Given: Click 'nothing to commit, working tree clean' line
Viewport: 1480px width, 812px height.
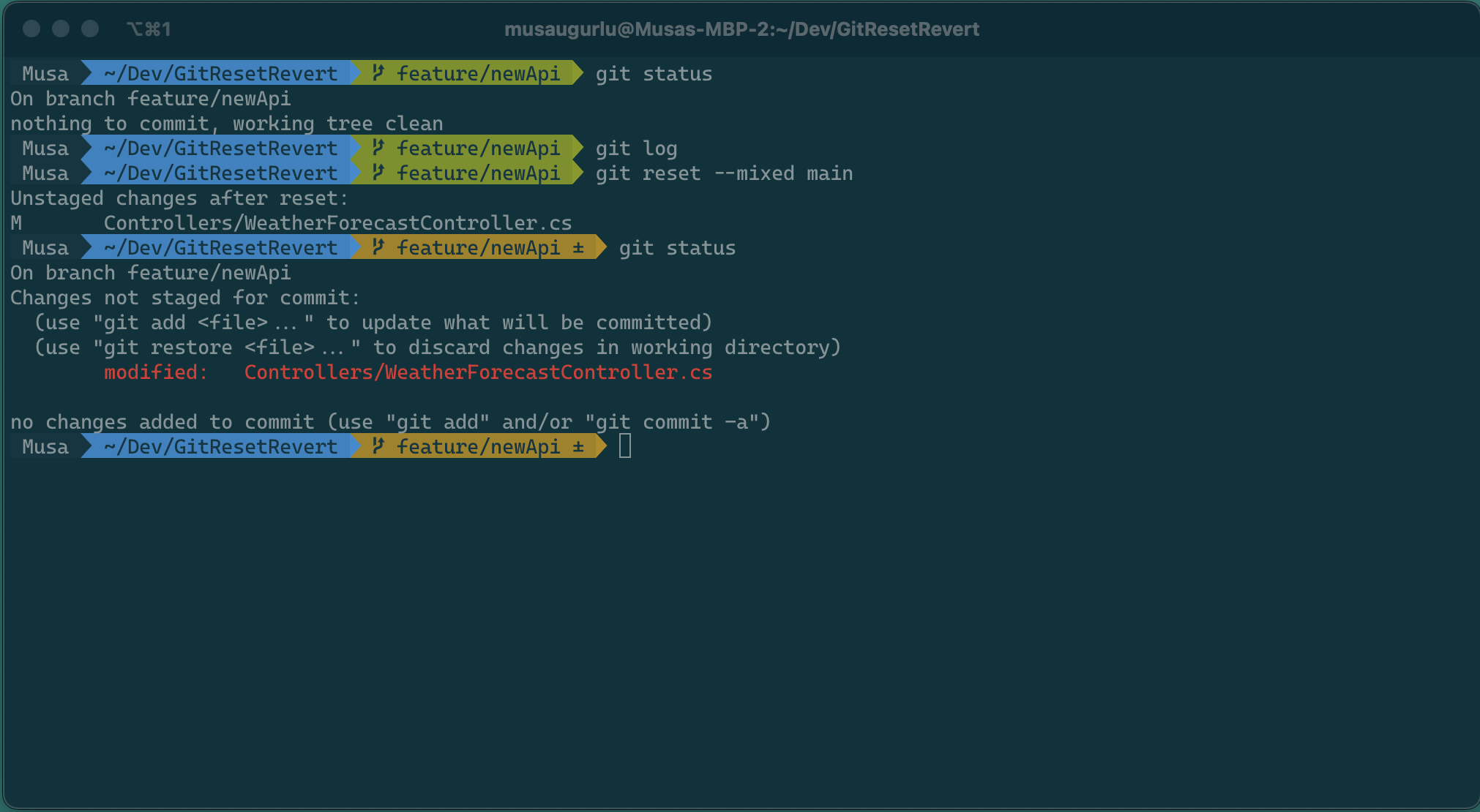Looking at the screenshot, I should tap(227, 124).
